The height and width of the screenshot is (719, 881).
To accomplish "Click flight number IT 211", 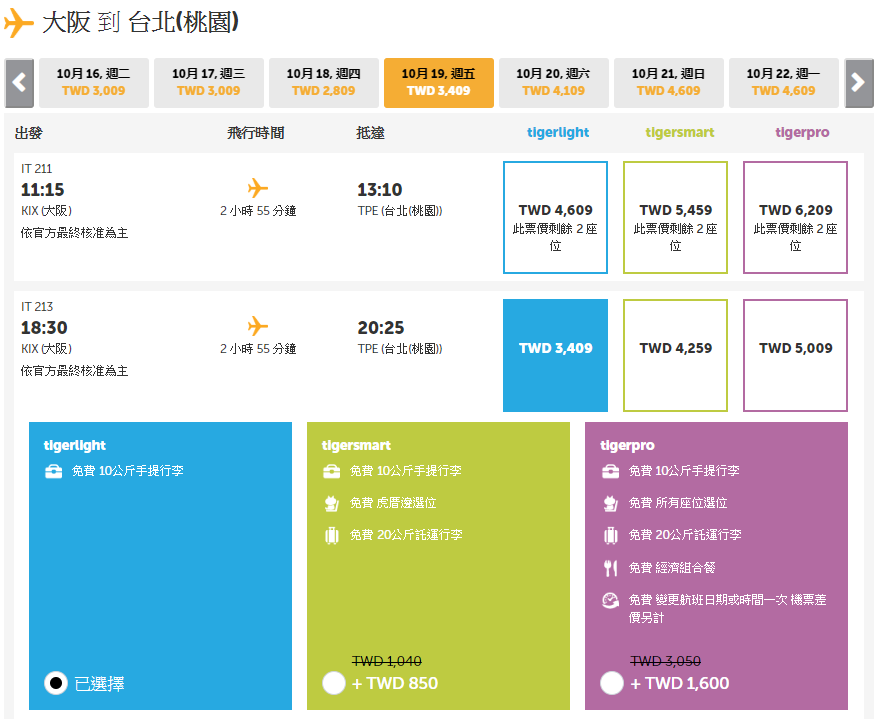I will pyautogui.click(x=37, y=169).
